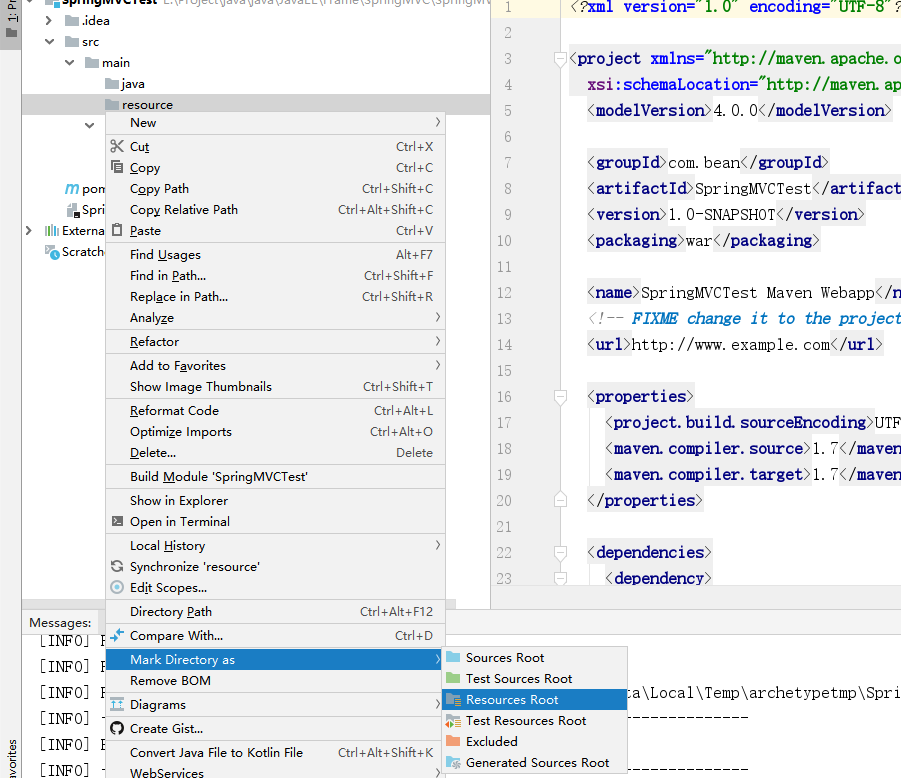Viewport: 901px width, 778px height.
Task: Fold the dependency tag at line 23
Action: pos(560,577)
